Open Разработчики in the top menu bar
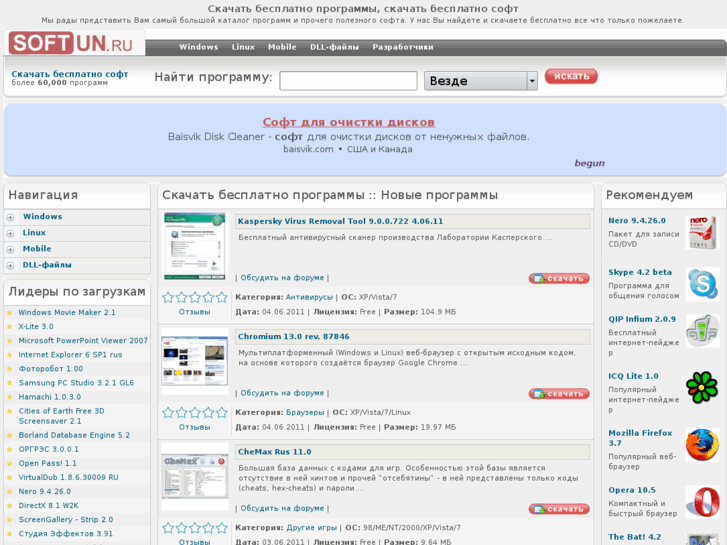The width and height of the screenshot is (727, 545). pos(402,47)
